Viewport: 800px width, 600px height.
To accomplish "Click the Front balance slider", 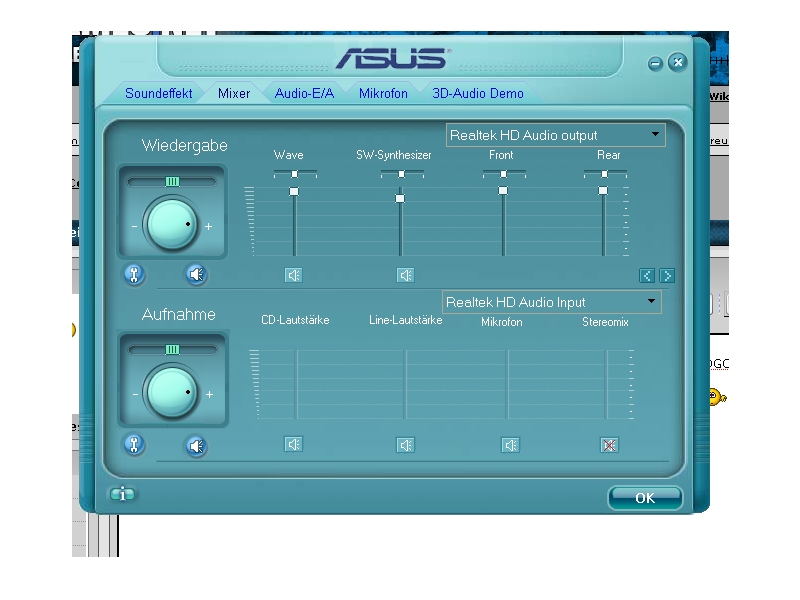I will [x=504, y=174].
